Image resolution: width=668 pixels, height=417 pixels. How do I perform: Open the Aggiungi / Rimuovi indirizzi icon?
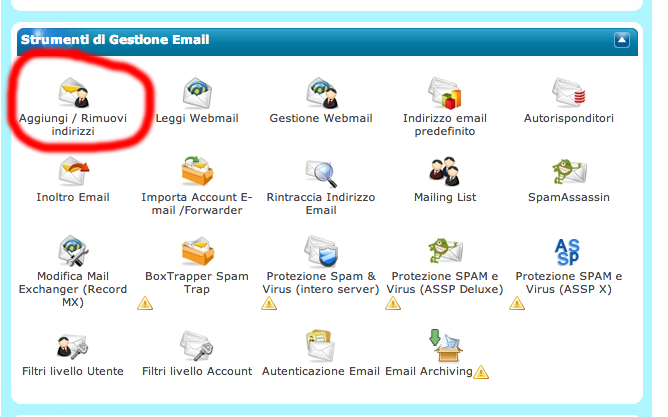click(x=73, y=93)
